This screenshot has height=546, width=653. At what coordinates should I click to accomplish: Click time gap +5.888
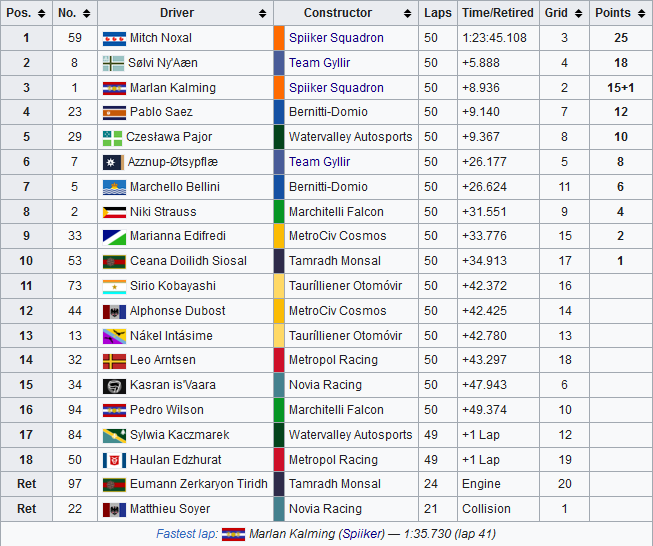[481, 63]
